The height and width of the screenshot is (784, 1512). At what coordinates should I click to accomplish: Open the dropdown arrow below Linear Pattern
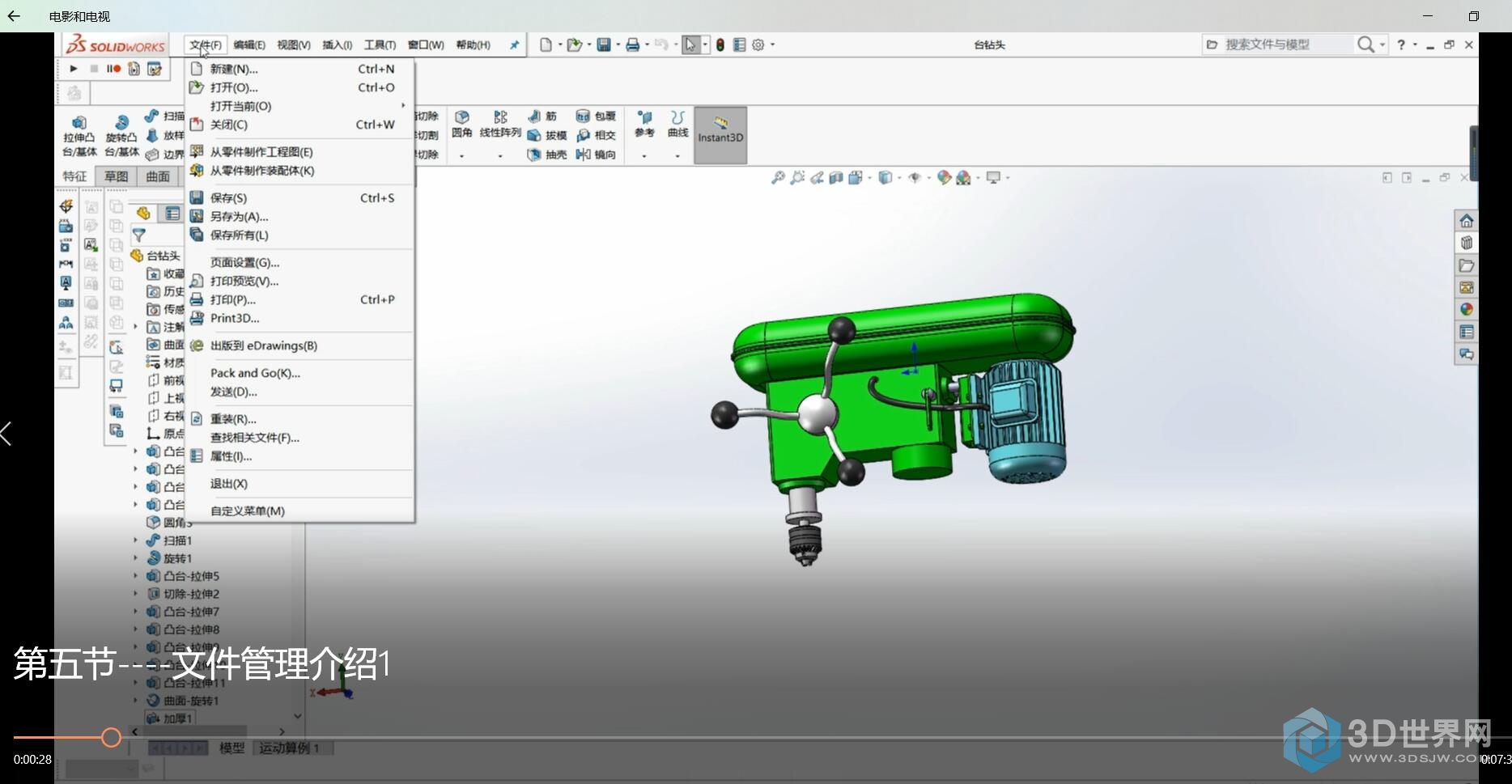click(x=500, y=155)
